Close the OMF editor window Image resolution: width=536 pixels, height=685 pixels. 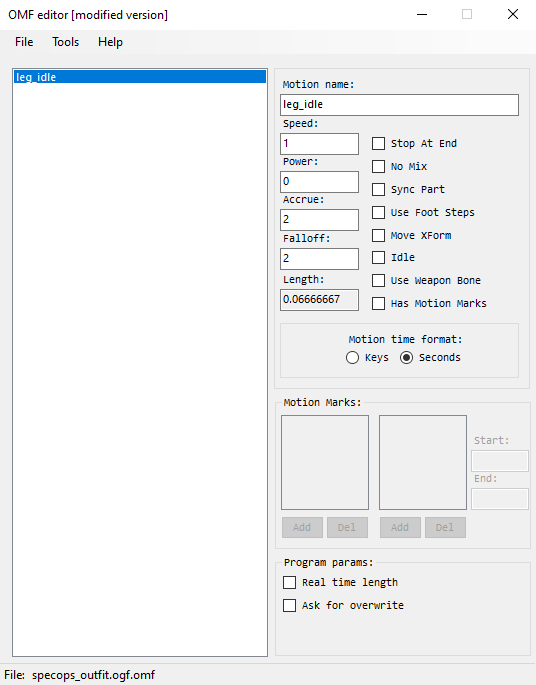point(513,14)
